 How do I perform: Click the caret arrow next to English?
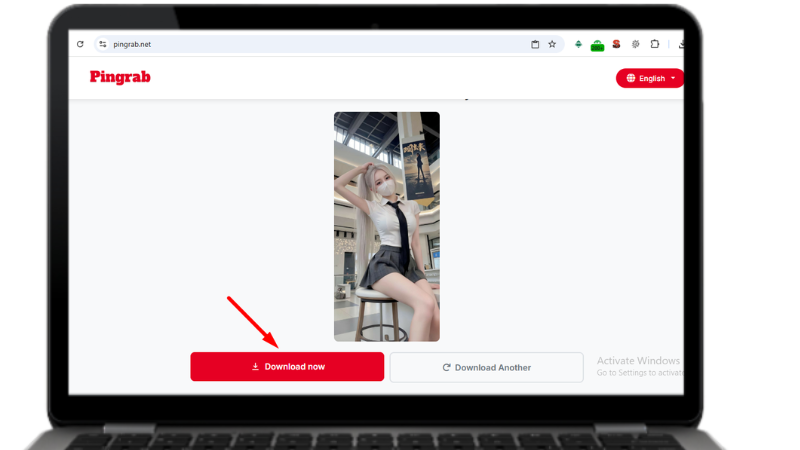pyautogui.click(x=673, y=78)
